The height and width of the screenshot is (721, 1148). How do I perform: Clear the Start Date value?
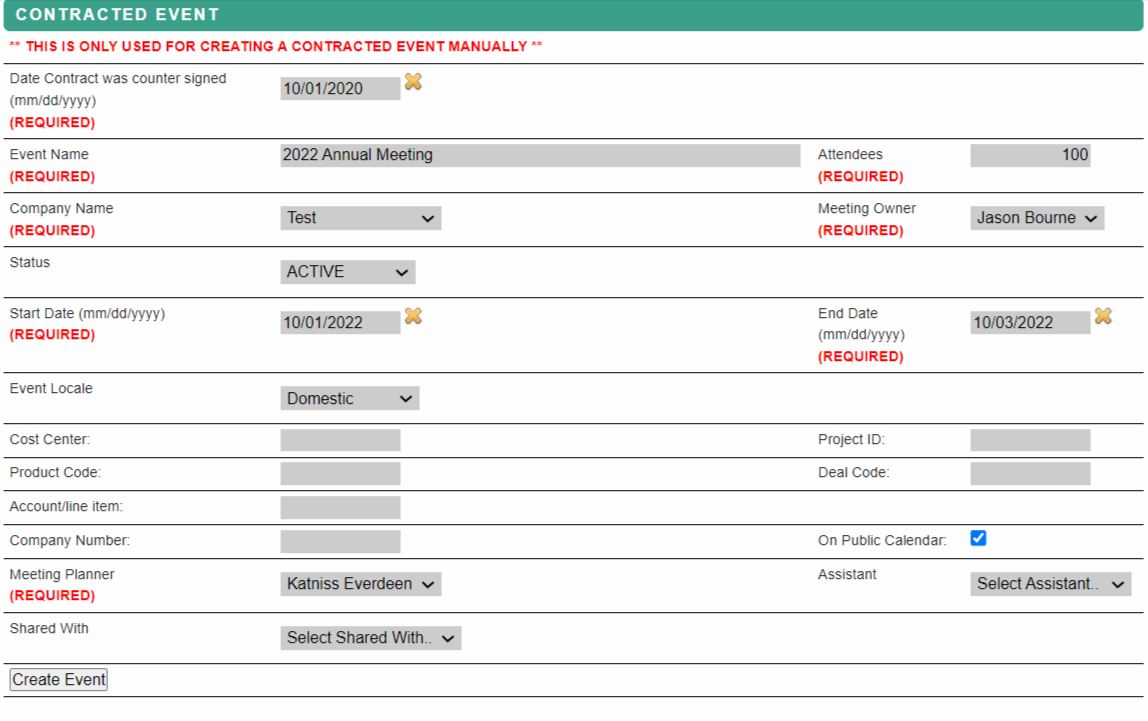tap(413, 316)
